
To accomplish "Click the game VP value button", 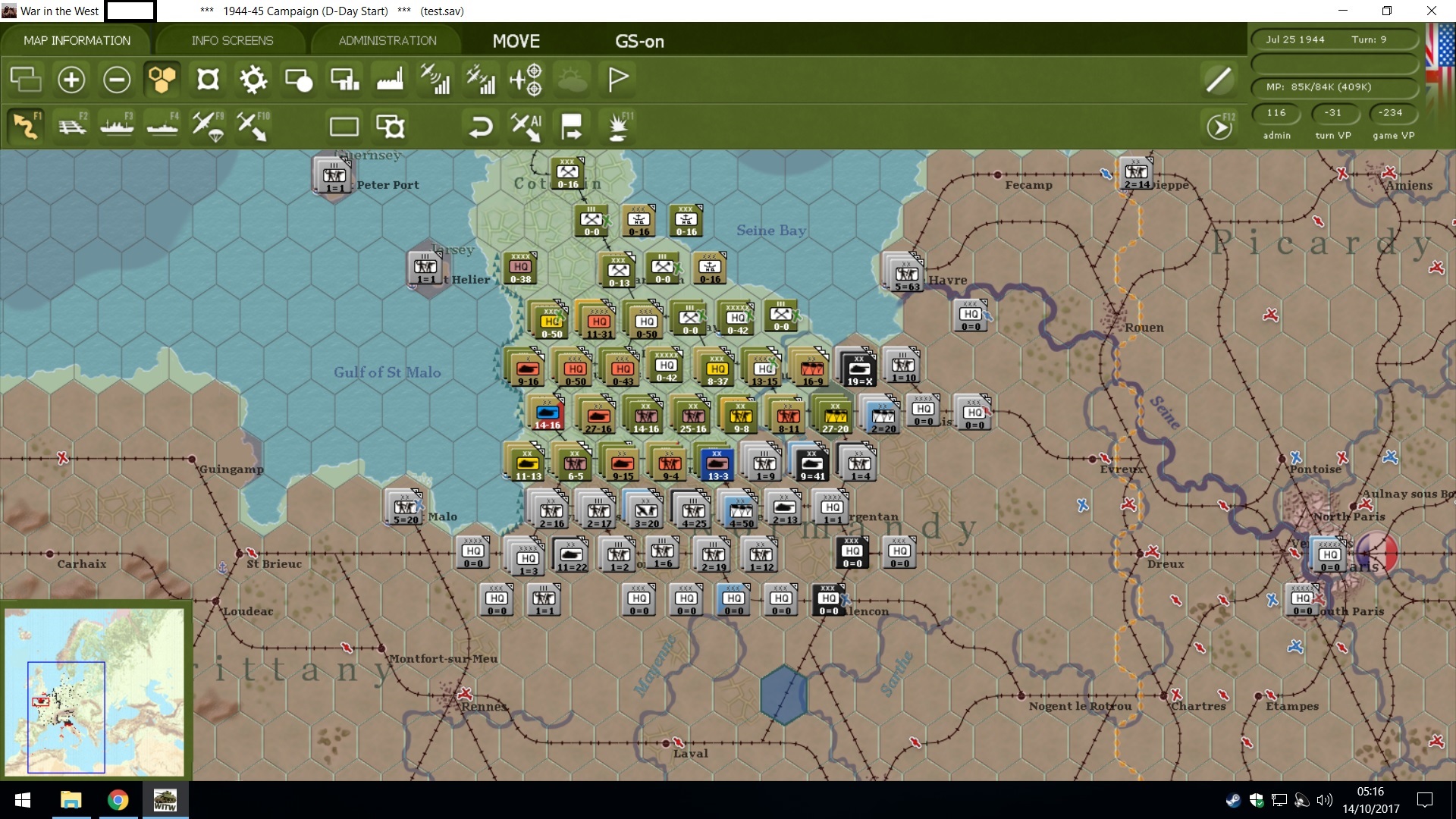I will coord(1391,113).
